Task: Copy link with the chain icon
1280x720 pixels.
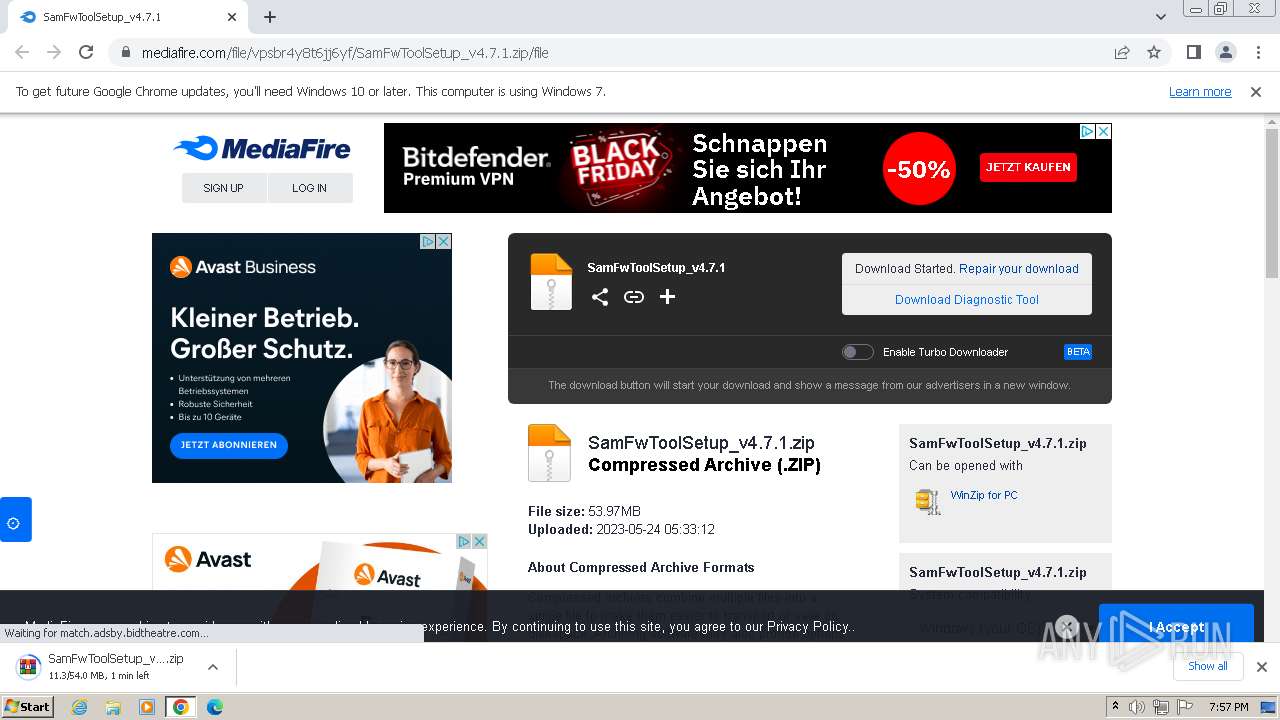Action: pyautogui.click(x=634, y=297)
